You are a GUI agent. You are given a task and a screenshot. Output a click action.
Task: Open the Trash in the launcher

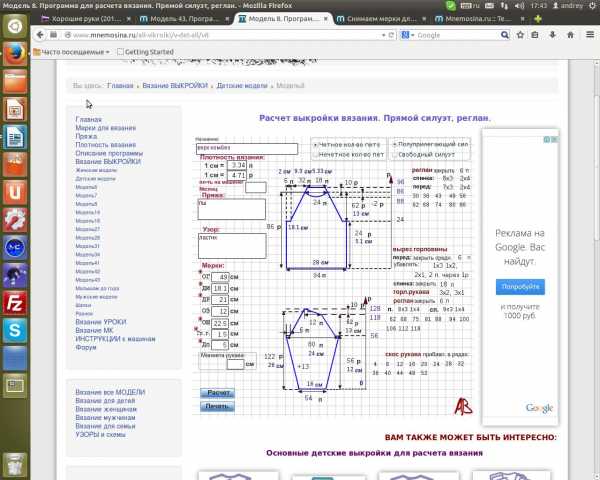click(x=14, y=463)
